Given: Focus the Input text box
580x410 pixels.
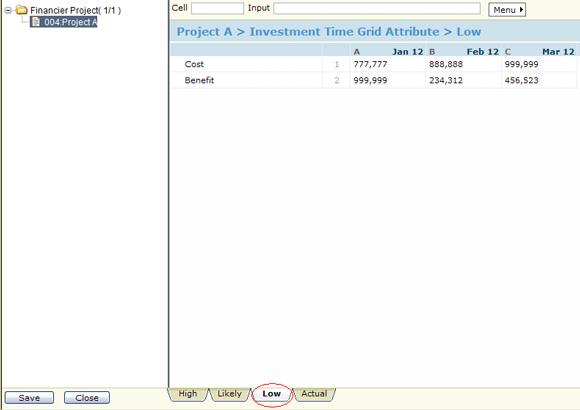Looking at the screenshot, I should (x=377, y=9).
